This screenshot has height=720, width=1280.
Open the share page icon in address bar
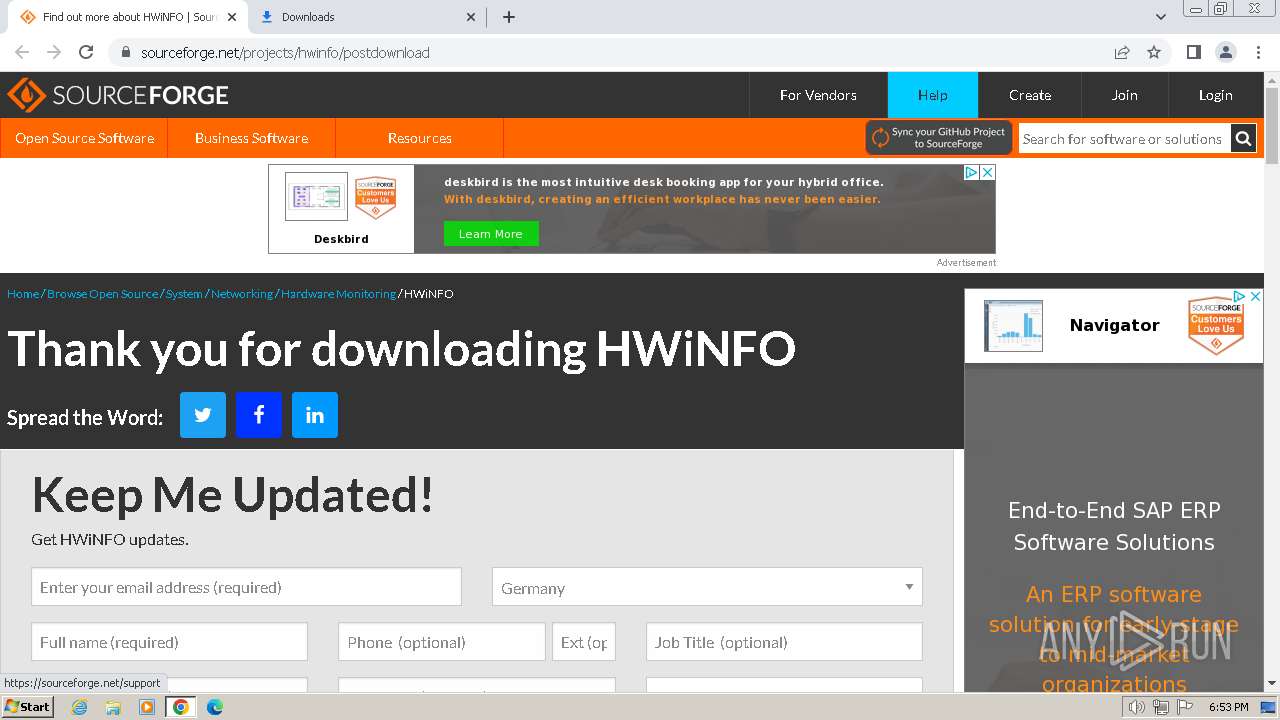coord(1122,52)
